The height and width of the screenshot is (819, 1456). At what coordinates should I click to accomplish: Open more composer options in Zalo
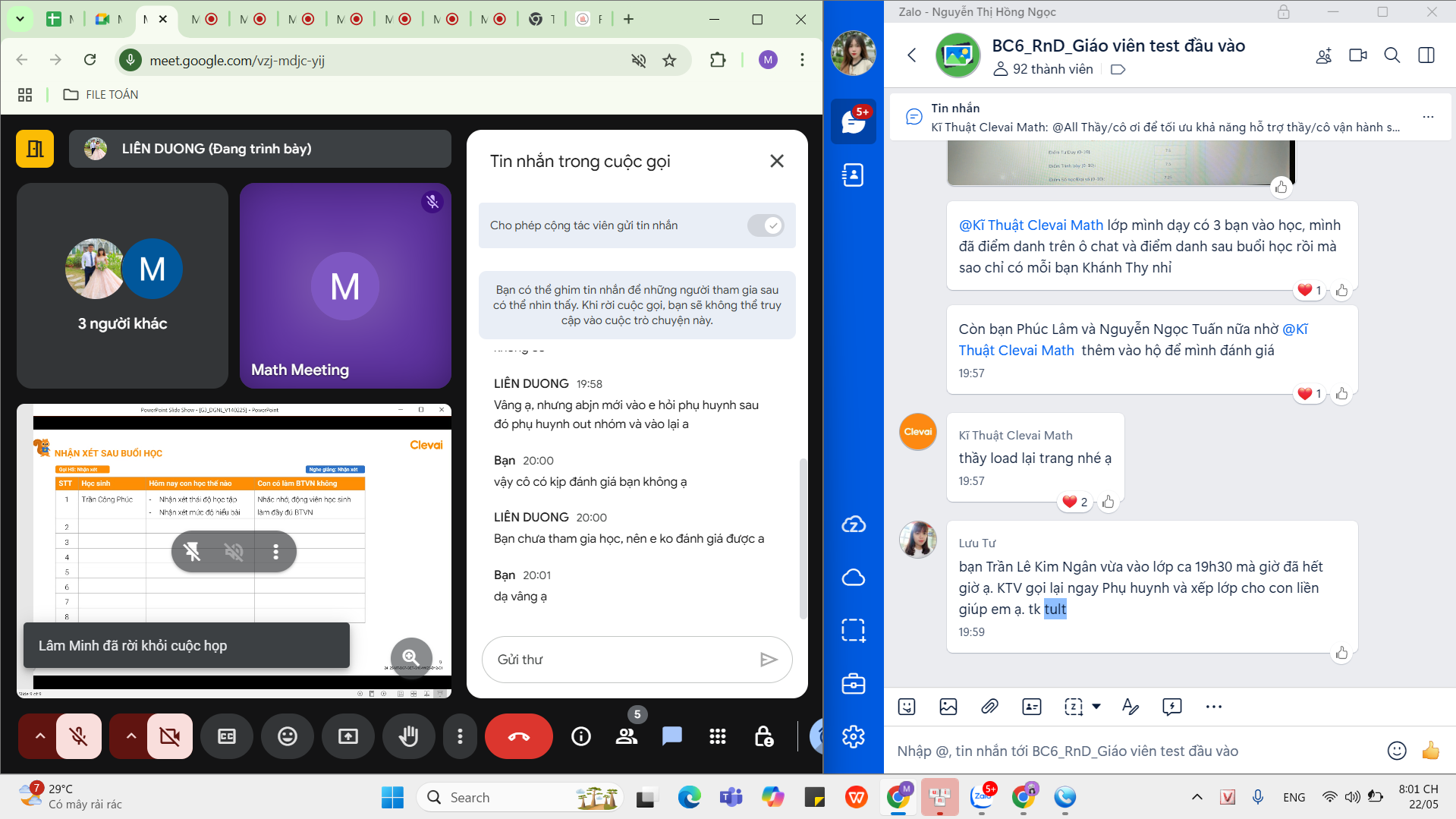coord(1214,707)
